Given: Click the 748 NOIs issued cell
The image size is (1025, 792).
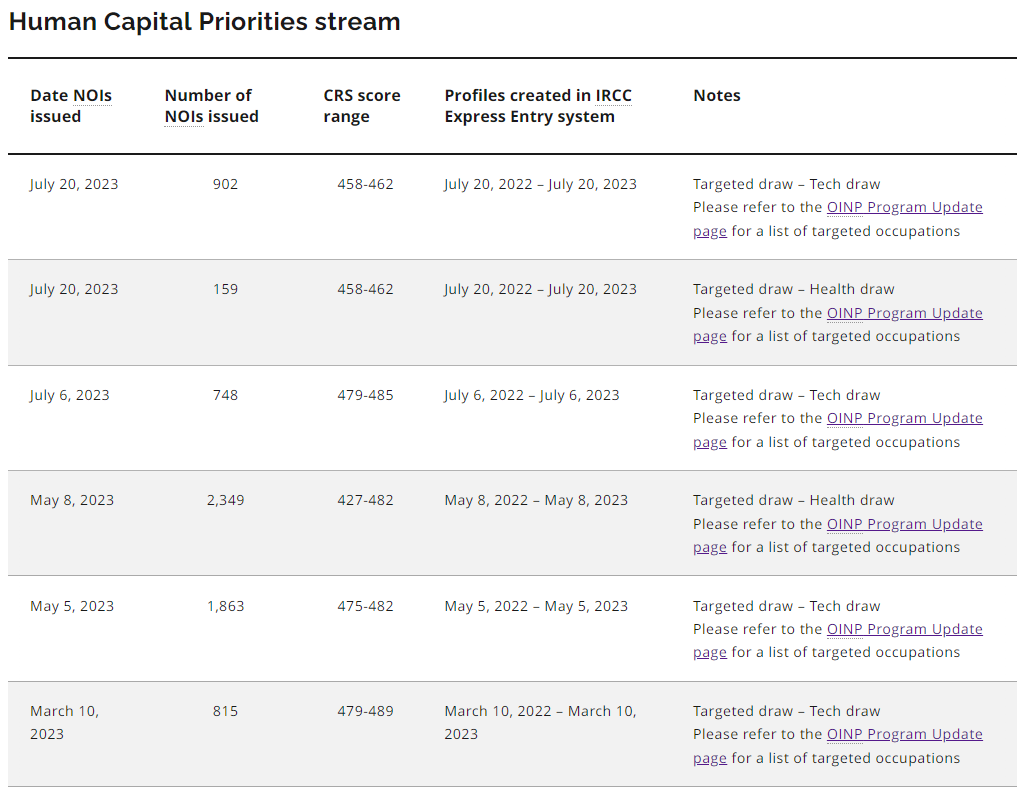Looking at the screenshot, I should pyautogui.click(x=225, y=395).
